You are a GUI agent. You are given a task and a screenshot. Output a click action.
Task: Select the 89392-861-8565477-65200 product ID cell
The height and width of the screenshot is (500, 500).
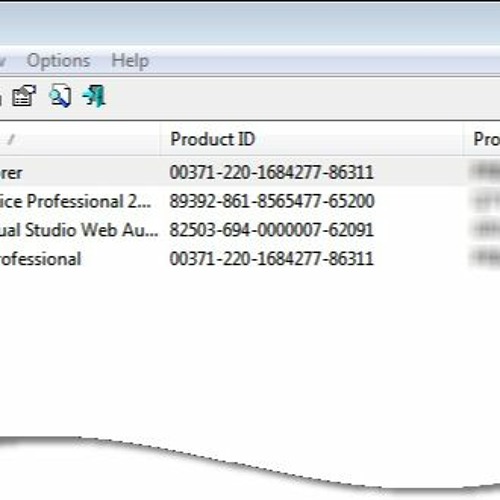coord(272,201)
